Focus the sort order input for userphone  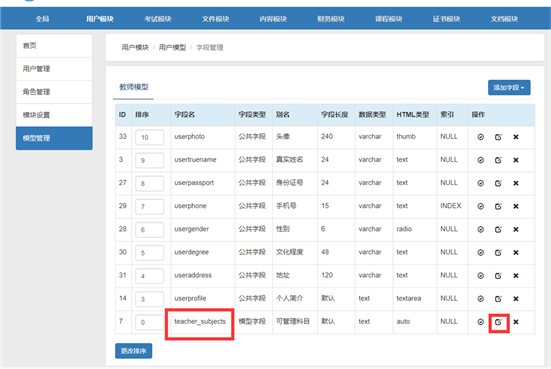pyautogui.click(x=149, y=207)
